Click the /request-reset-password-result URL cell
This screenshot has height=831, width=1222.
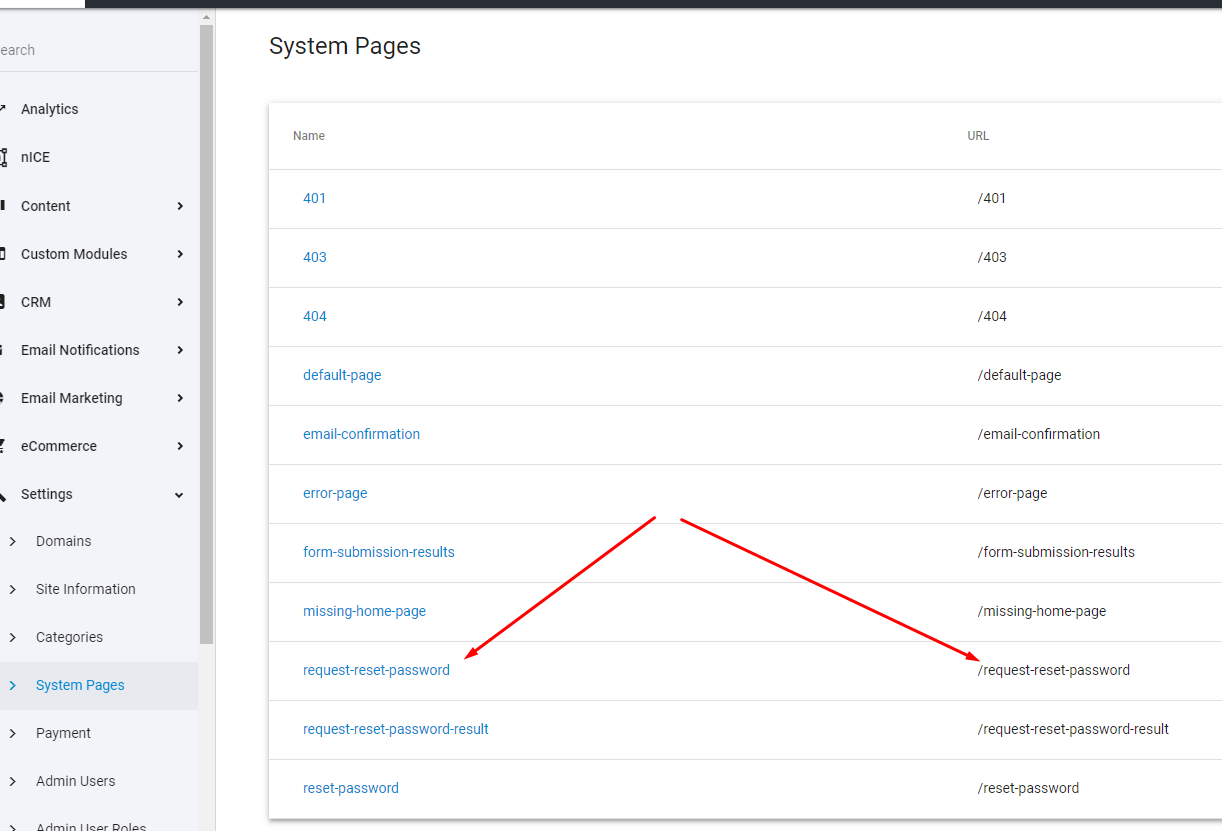click(x=1073, y=729)
